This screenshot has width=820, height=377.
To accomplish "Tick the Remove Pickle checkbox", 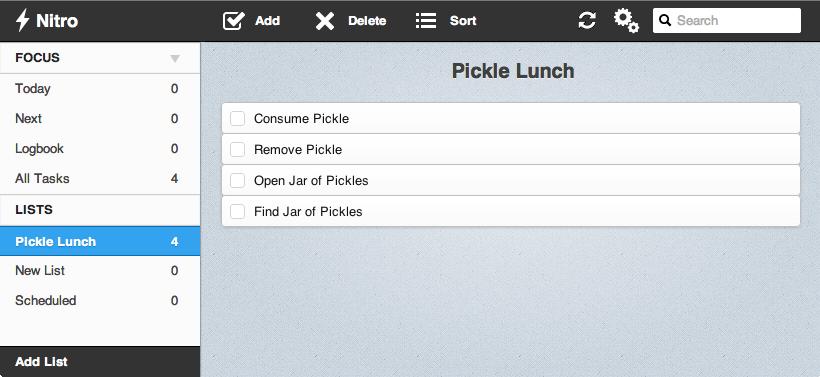I will click(x=237, y=150).
